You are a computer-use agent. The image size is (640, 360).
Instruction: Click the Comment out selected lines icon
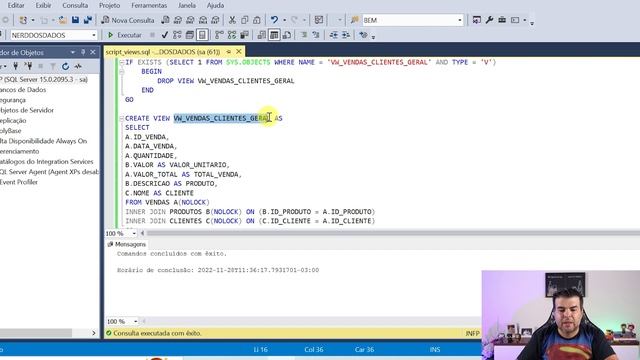(x=304, y=35)
